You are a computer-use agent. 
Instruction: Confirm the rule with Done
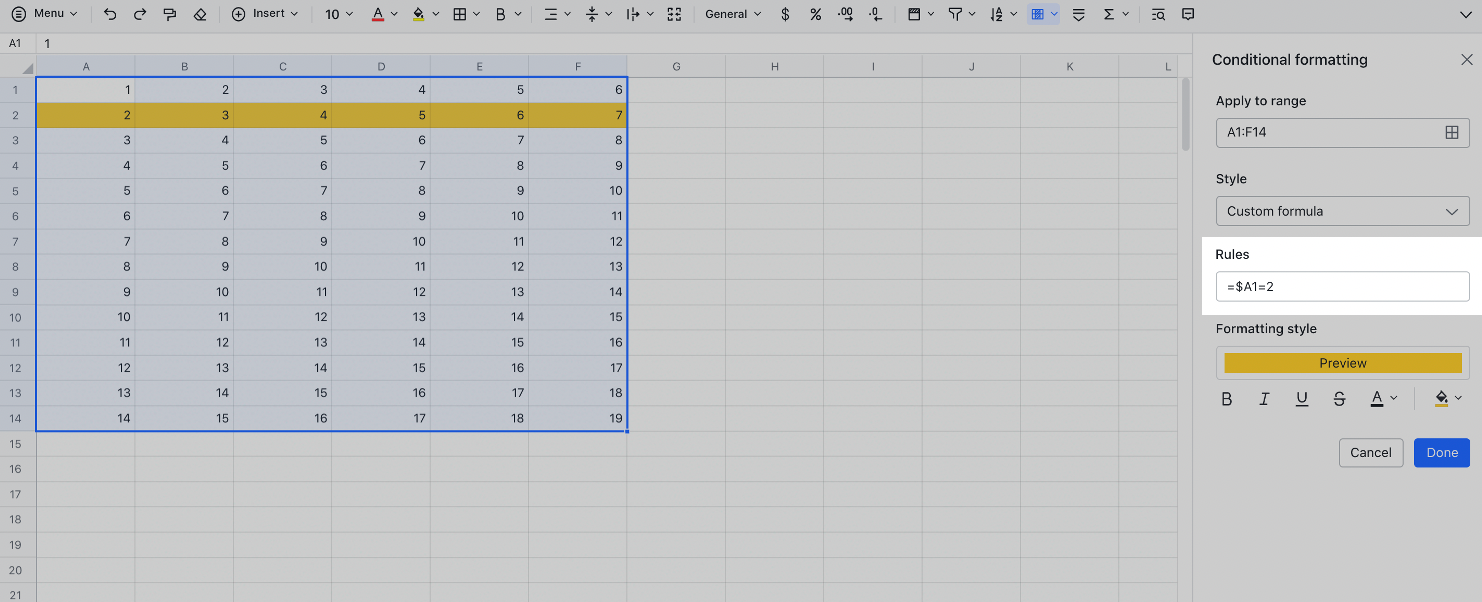(x=1441, y=452)
